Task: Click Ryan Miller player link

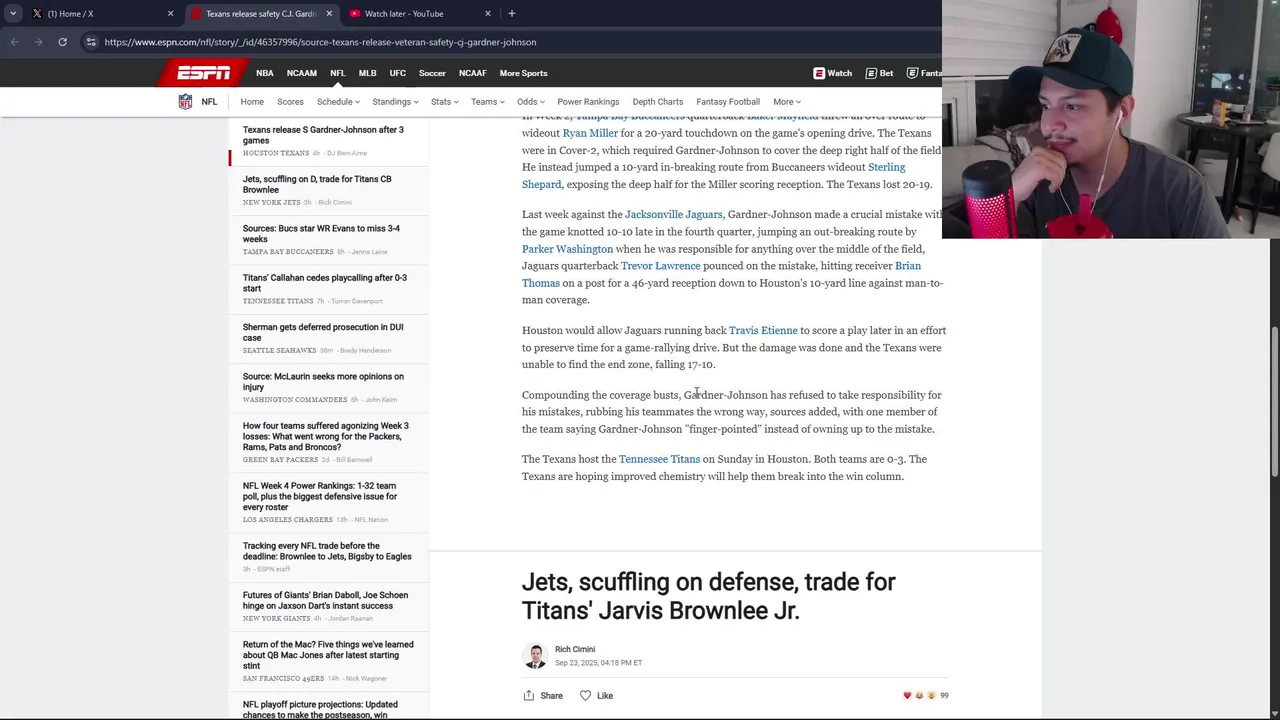Action: point(590,133)
